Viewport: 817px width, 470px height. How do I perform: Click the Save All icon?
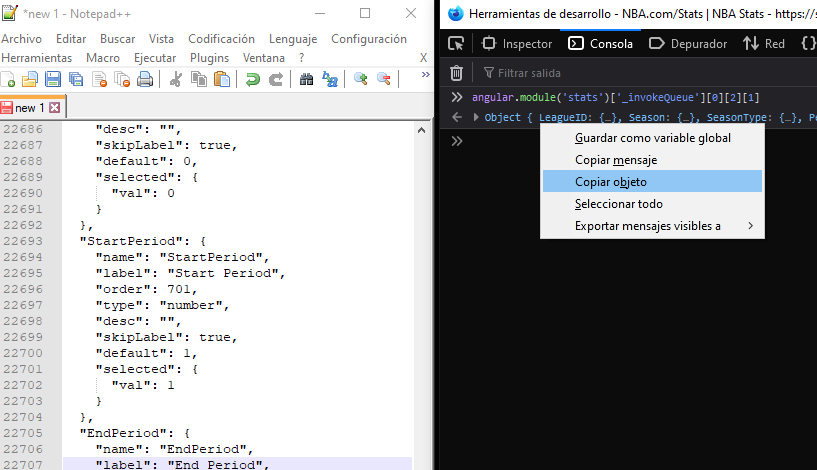tap(76, 79)
